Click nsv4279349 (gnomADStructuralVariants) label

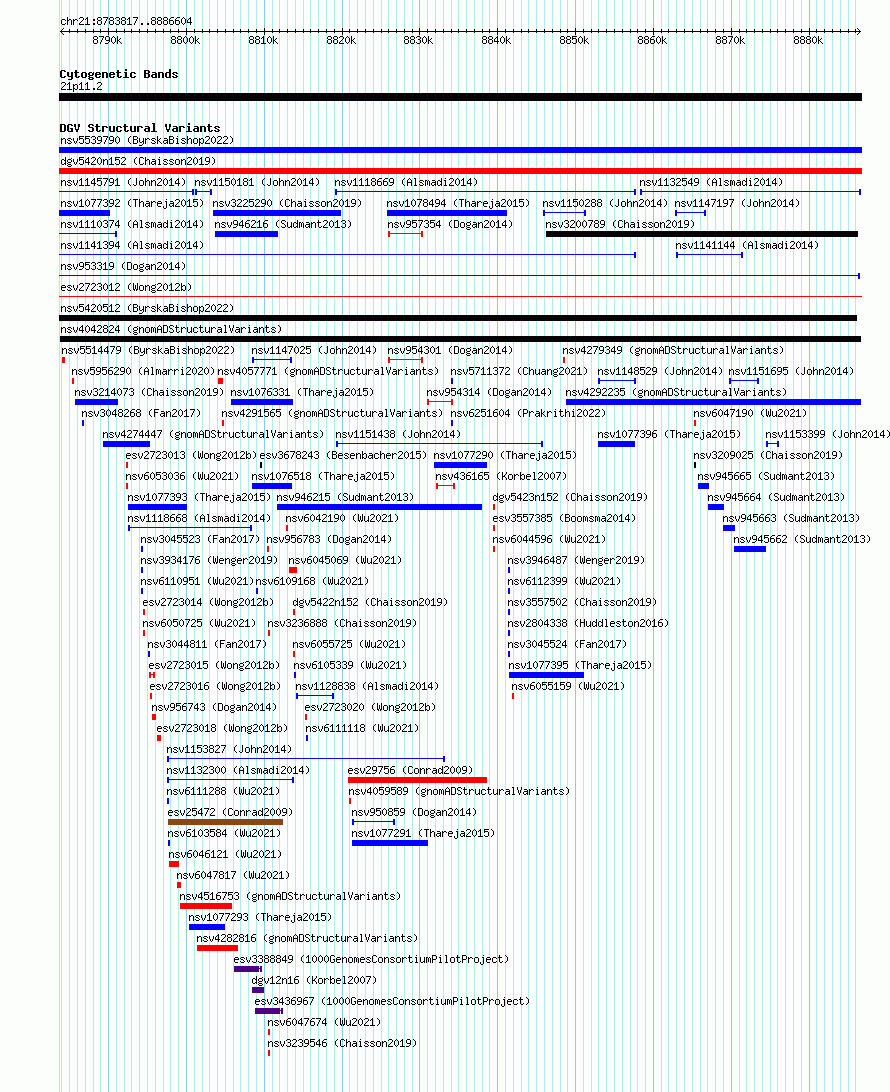[x=673, y=350]
